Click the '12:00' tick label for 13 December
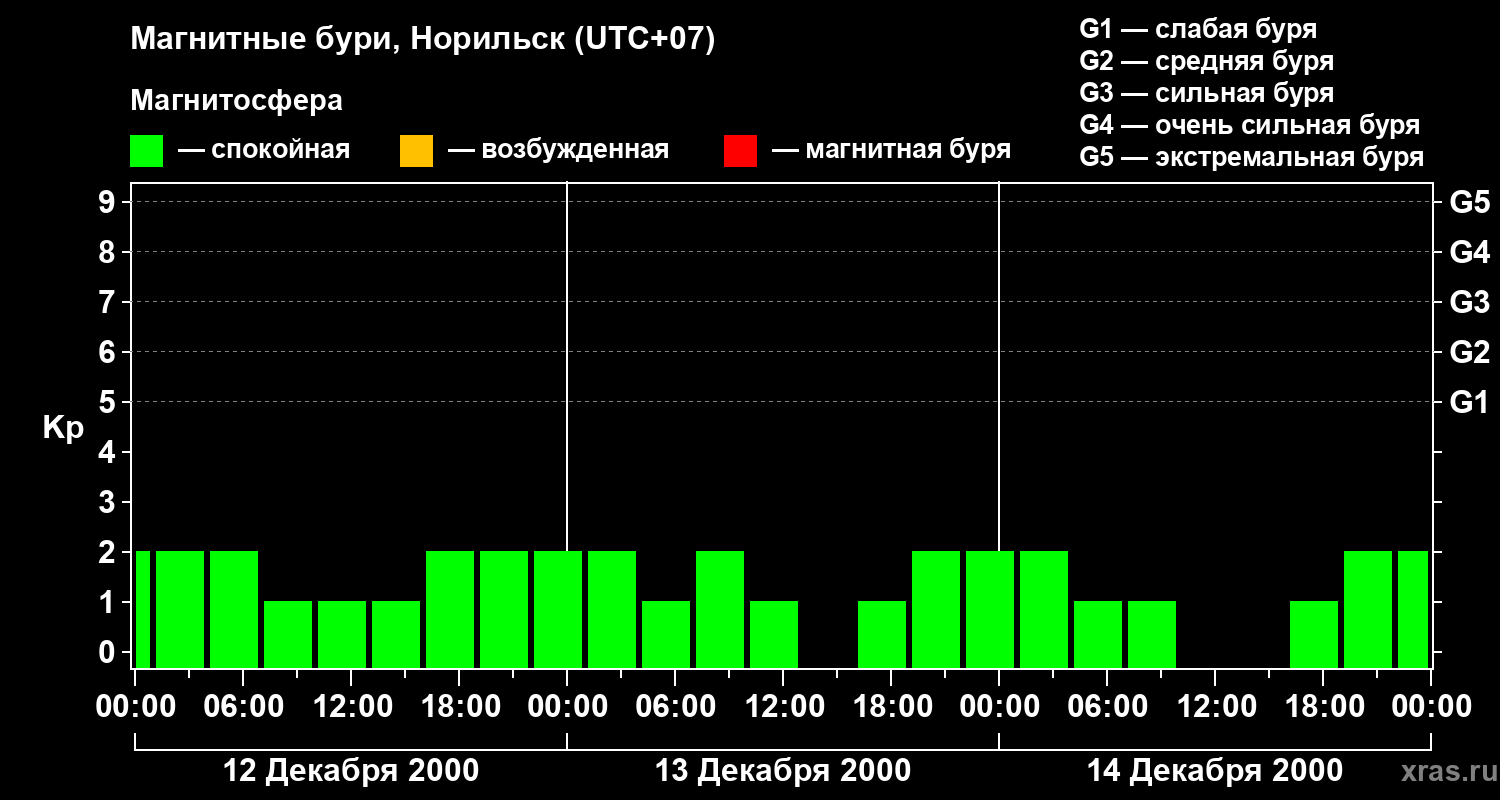The image size is (1500, 800). click(x=783, y=706)
